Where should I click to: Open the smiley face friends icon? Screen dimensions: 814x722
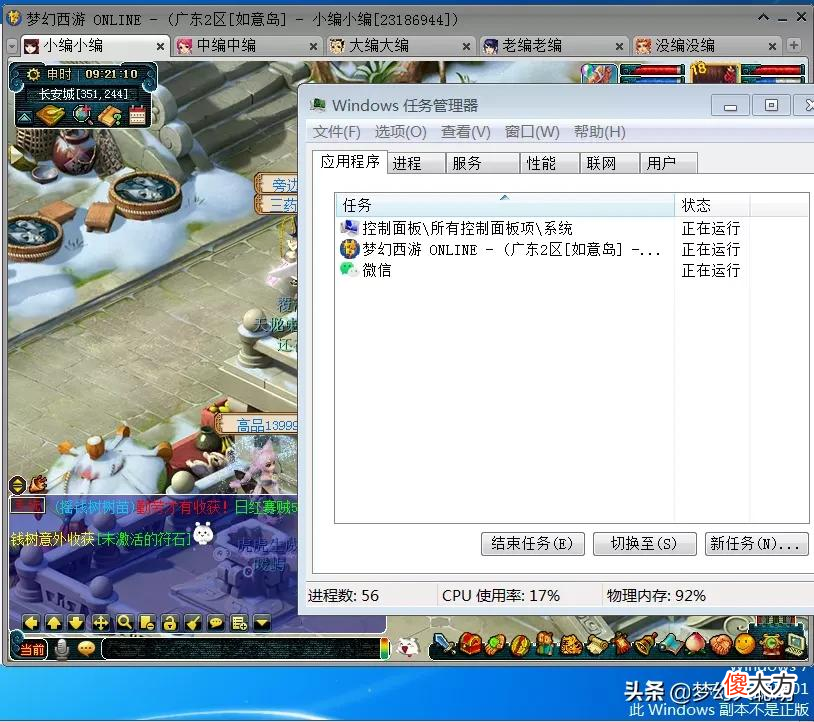point(745,644)
